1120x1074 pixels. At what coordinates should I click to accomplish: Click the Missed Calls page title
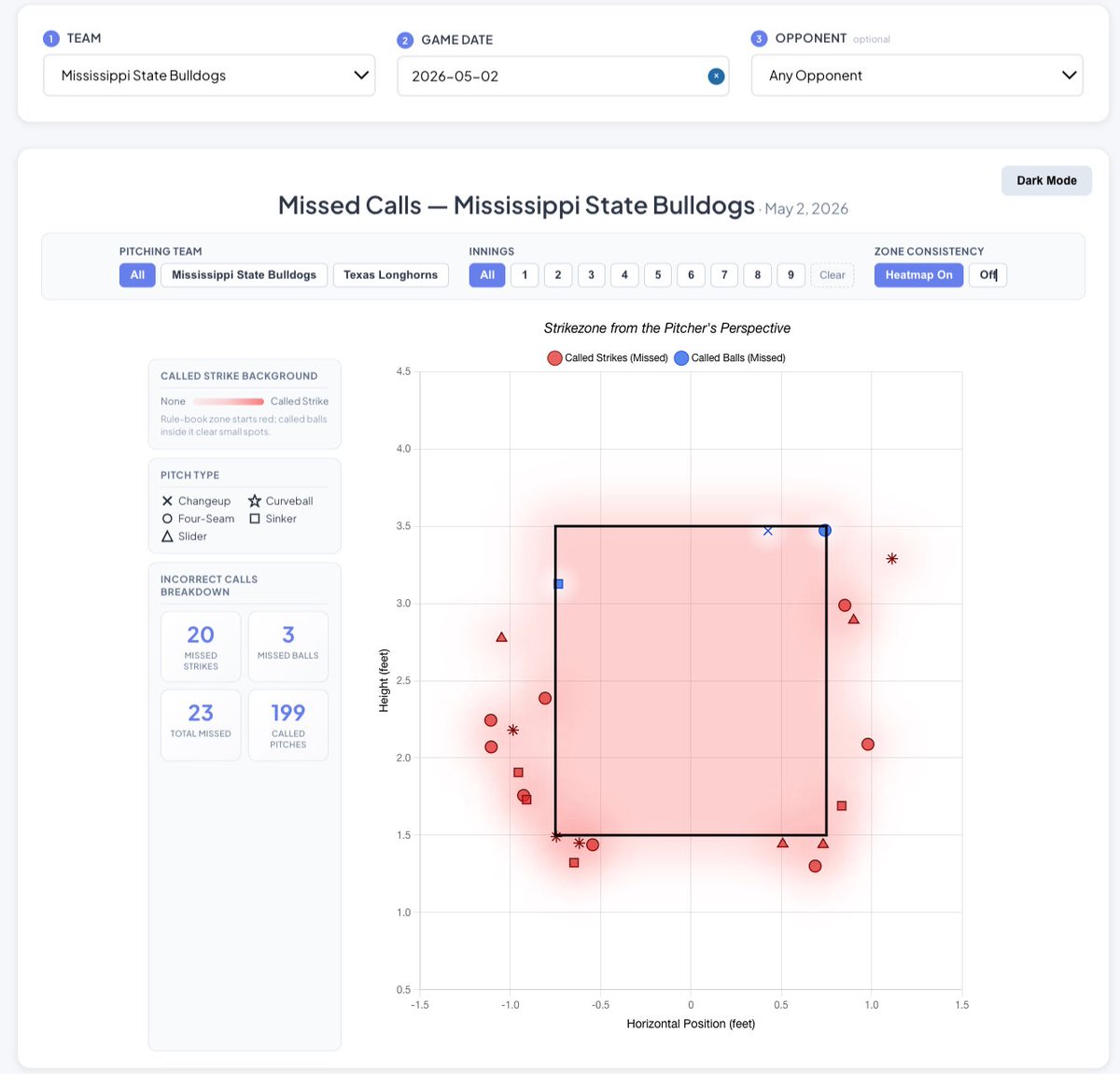[x=516, y=205]
